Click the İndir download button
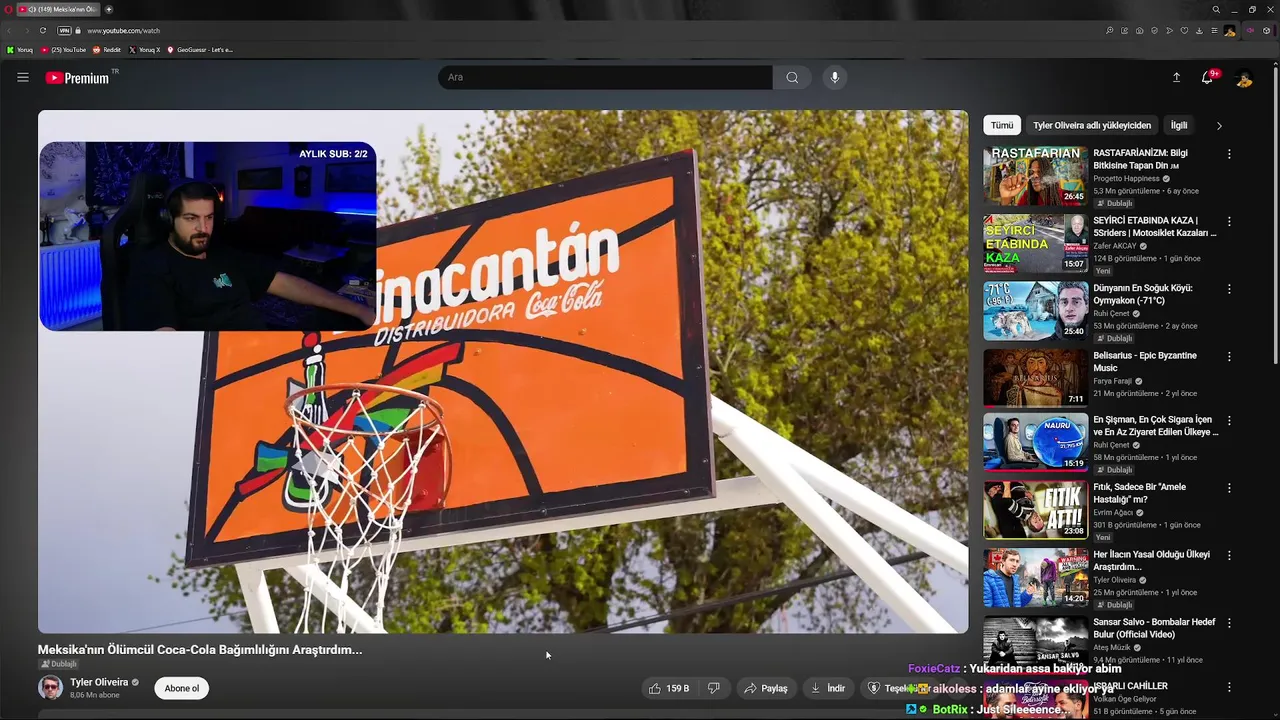 (x=828, y=688)
